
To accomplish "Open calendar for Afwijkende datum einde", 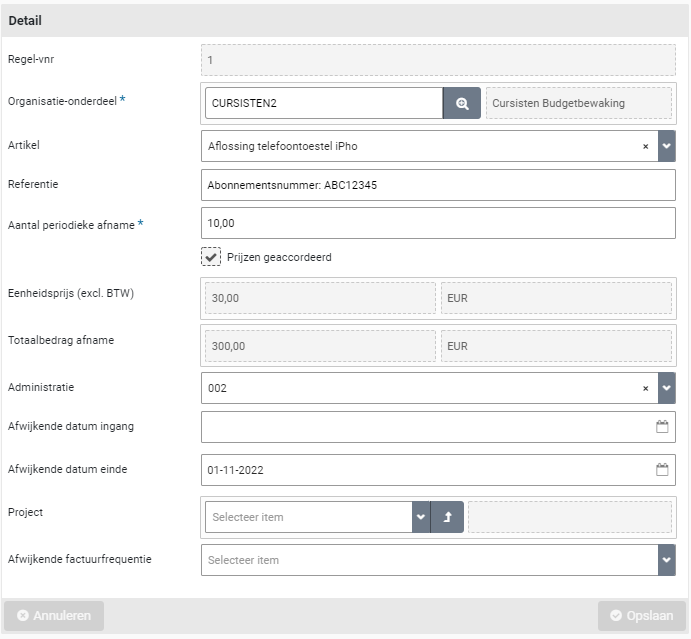I will (662, 469).
